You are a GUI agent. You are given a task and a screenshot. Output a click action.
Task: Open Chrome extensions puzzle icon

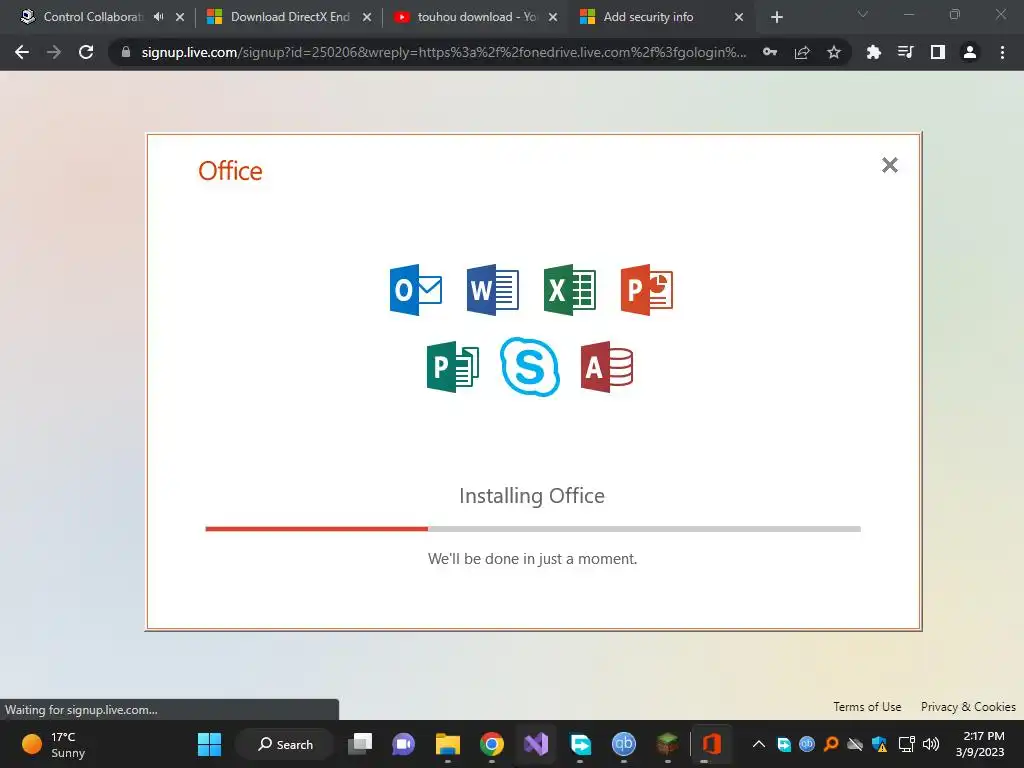pyautogui.click(x=874, y=52)
